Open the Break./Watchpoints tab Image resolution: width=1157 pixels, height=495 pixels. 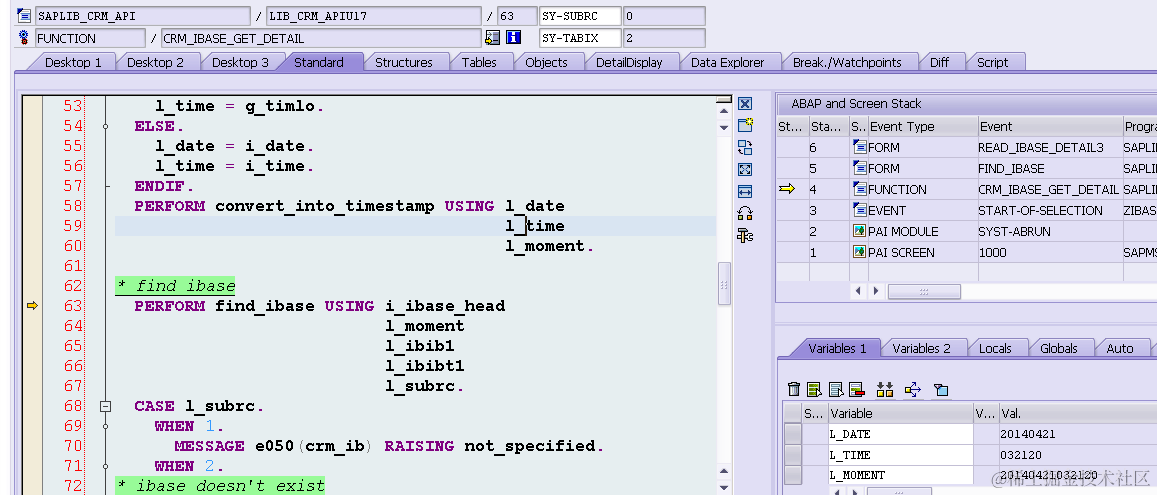click(847, 63)
